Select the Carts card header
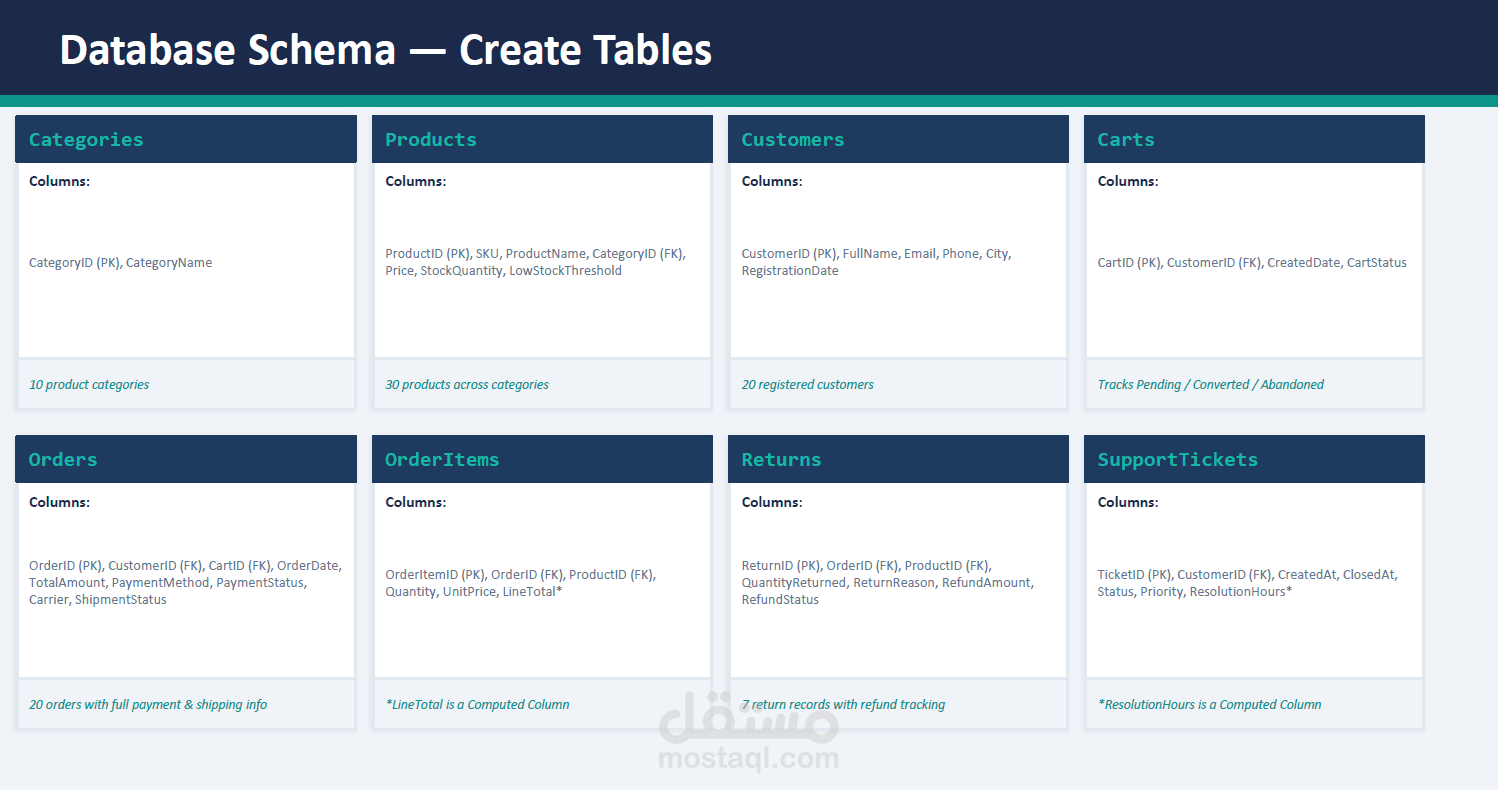The image size is (1498, 790). point(1254,139)
